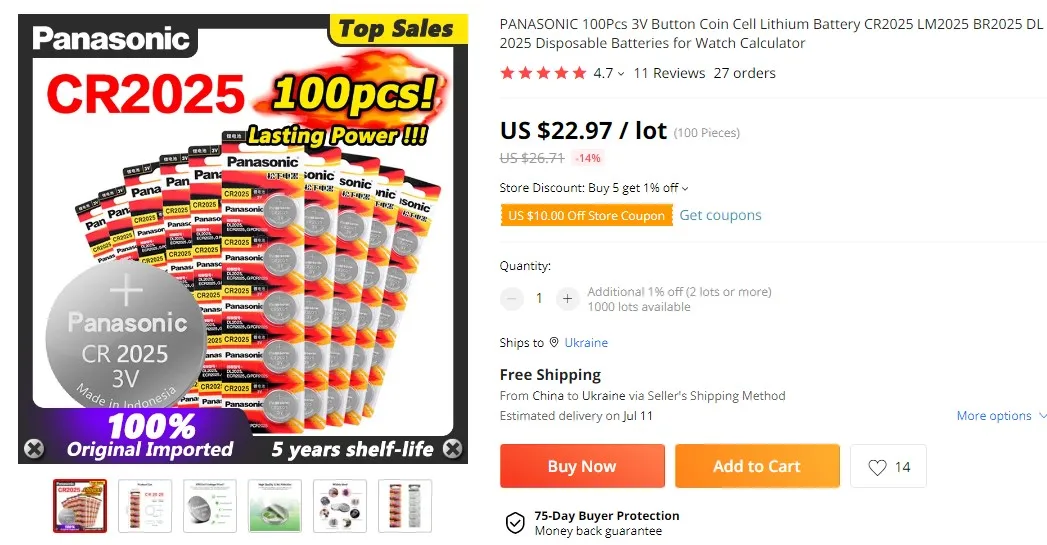Click the Get coupons link
1047x545 pixels.
pos(720,215)
